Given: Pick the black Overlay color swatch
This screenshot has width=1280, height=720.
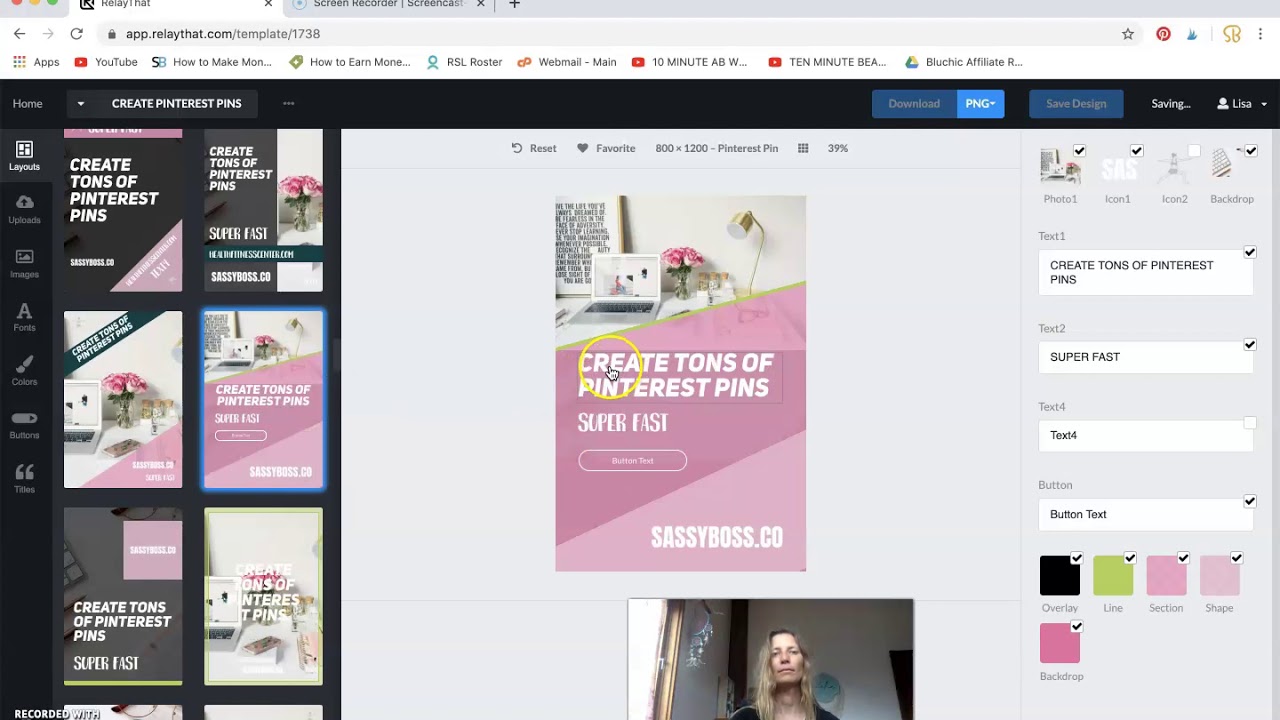Looking at the screenshot, I should [1060, 576].
